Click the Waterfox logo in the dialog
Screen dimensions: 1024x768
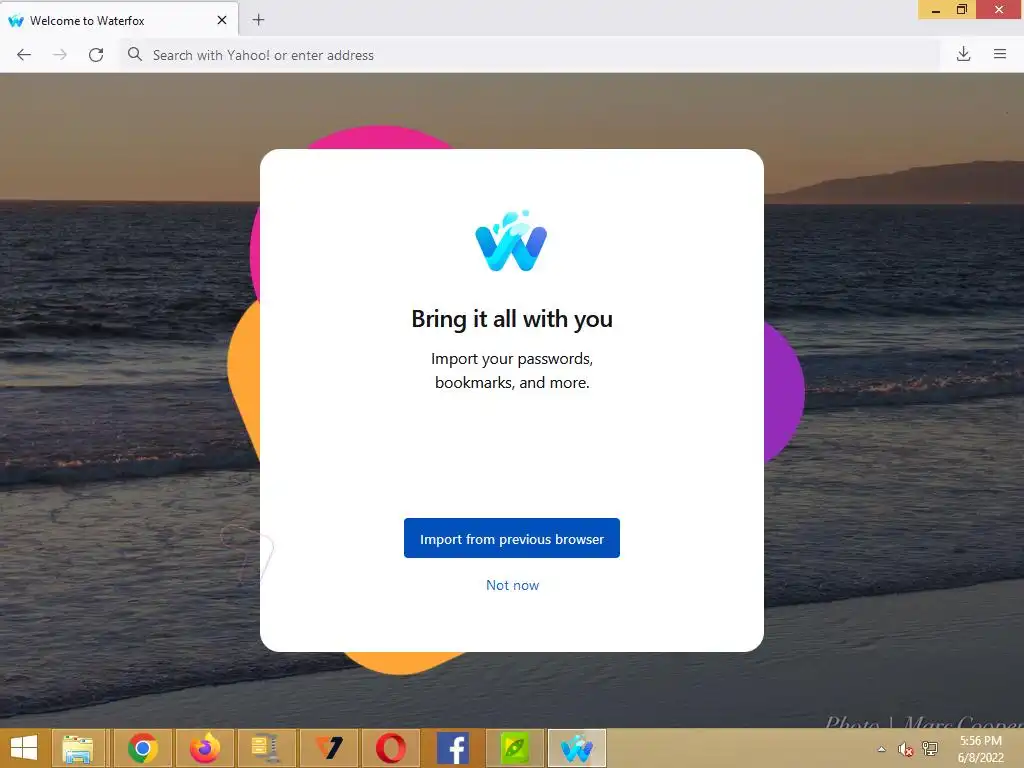coord(511,240)
